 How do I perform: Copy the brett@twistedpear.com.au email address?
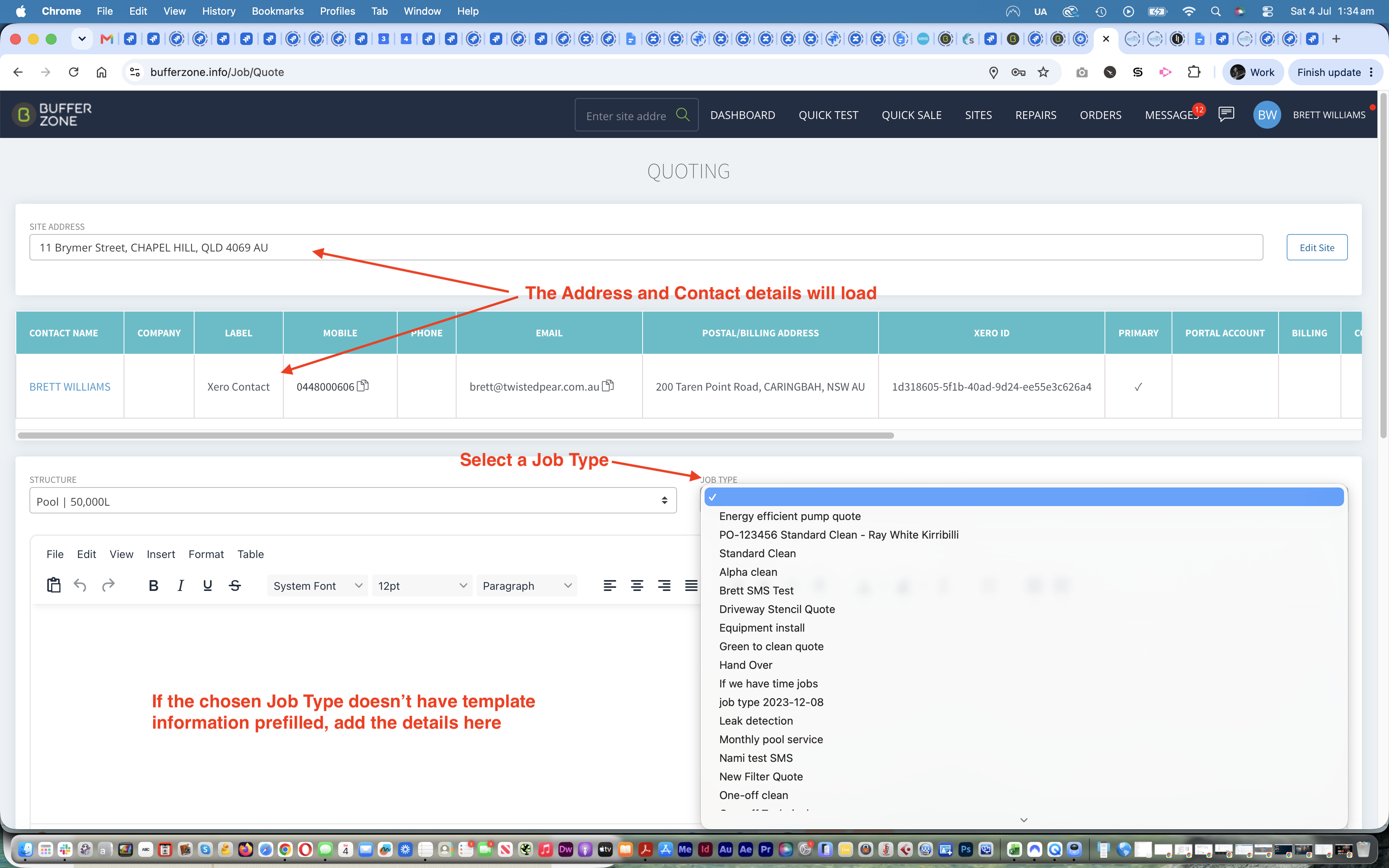click(x=608, y=386)
